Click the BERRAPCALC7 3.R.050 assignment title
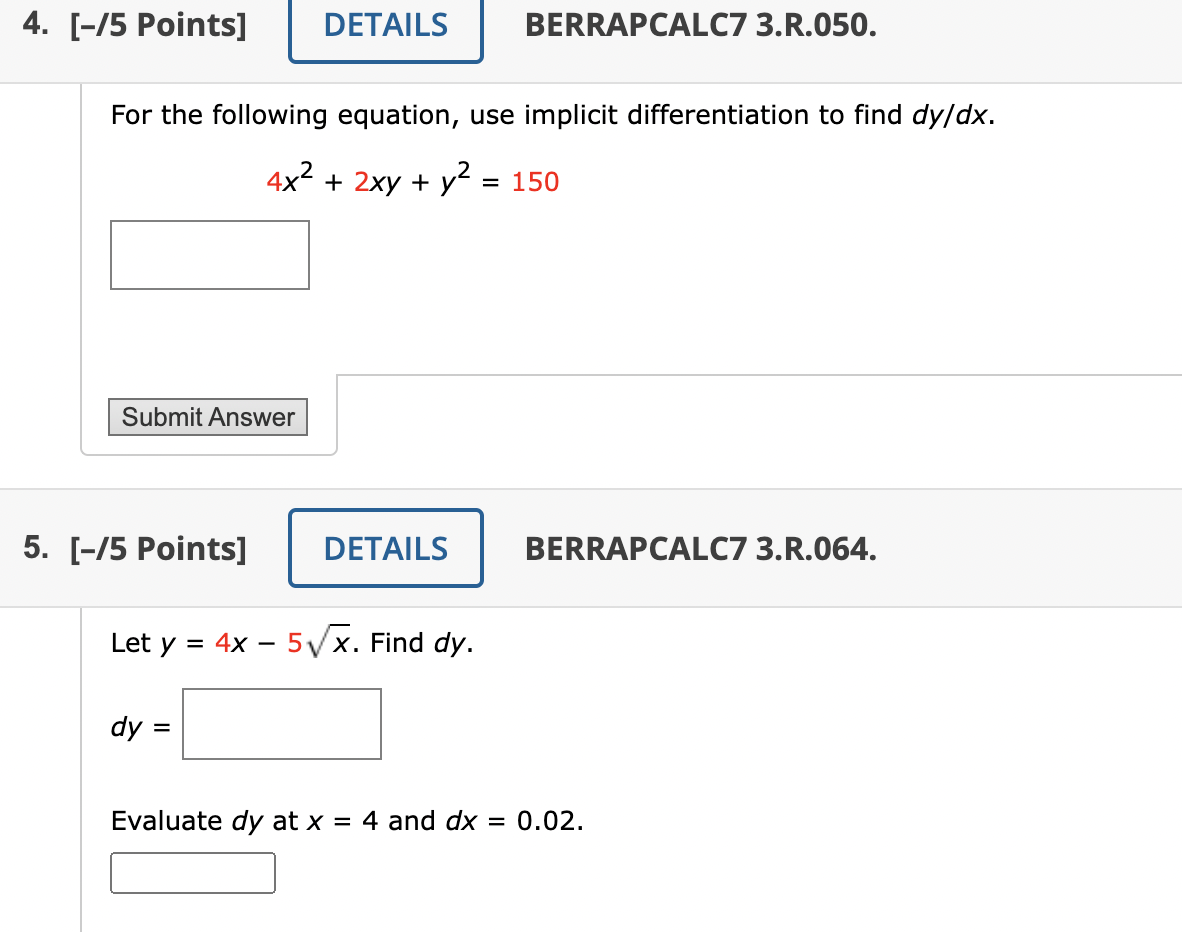 pyautogui.click(x=701, y=27)
